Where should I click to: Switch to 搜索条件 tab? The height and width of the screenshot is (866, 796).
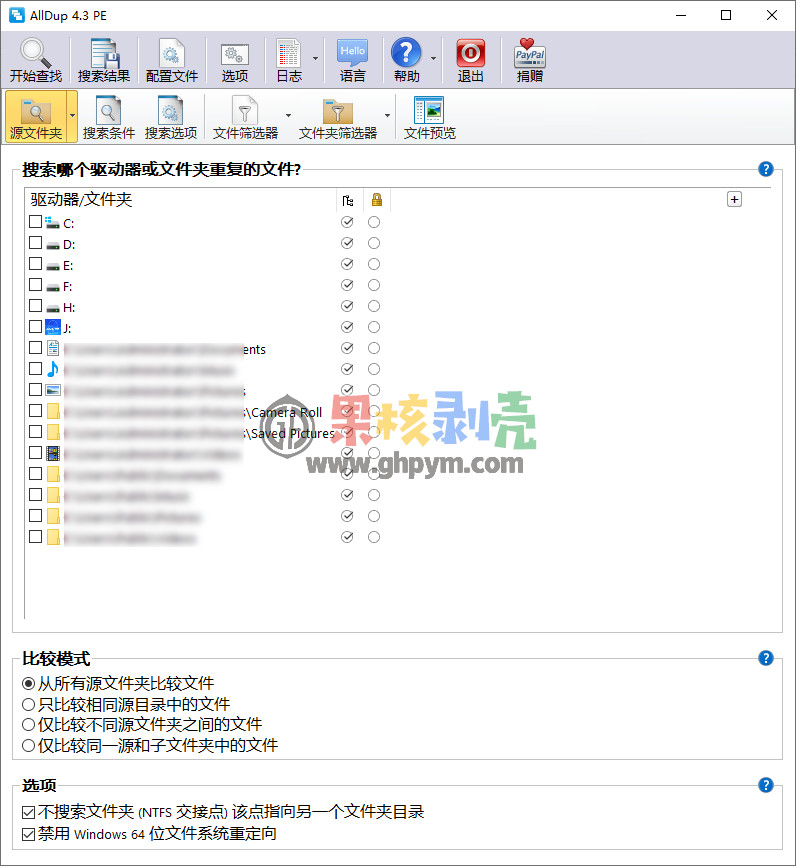tap(109, 117)
